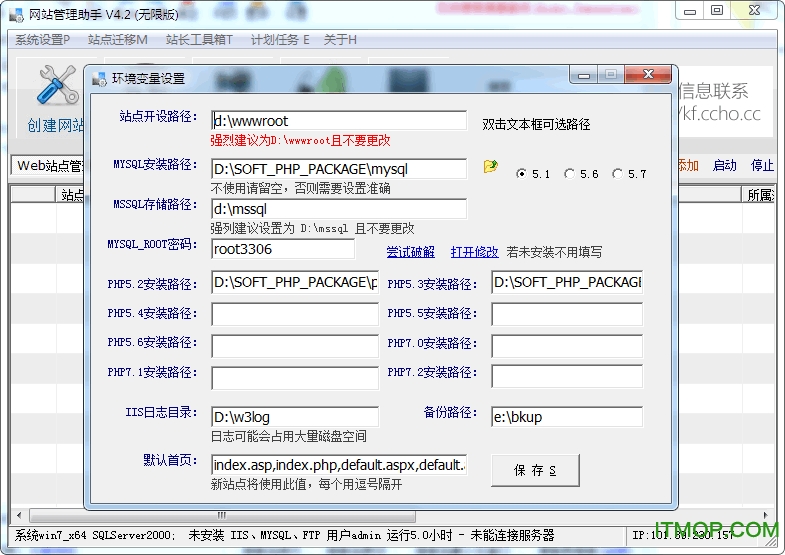
Task: Click the empty PHP5.5 install path field
Action: coord(567,315)
